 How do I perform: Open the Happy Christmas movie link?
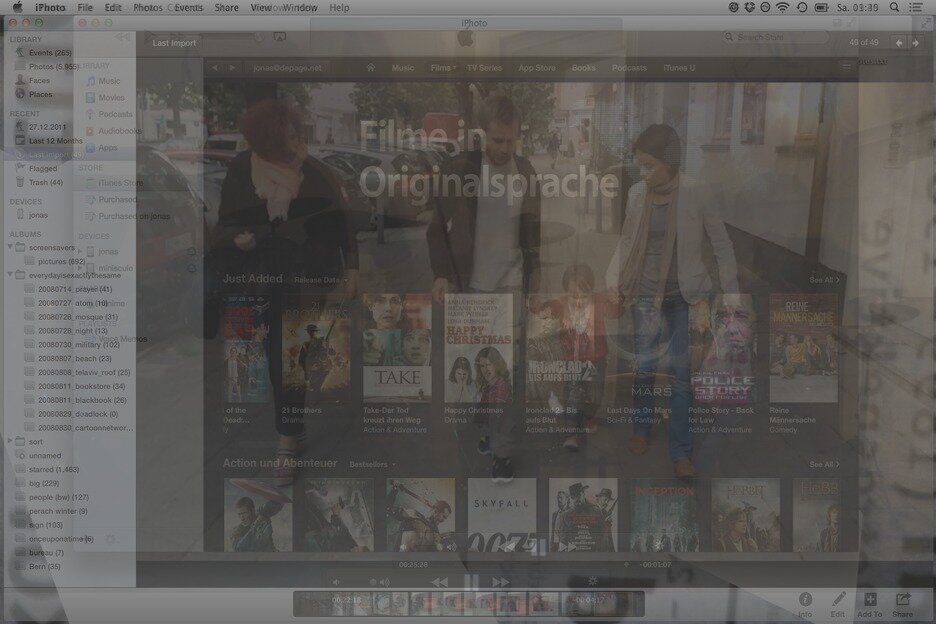tap(473, 411)
